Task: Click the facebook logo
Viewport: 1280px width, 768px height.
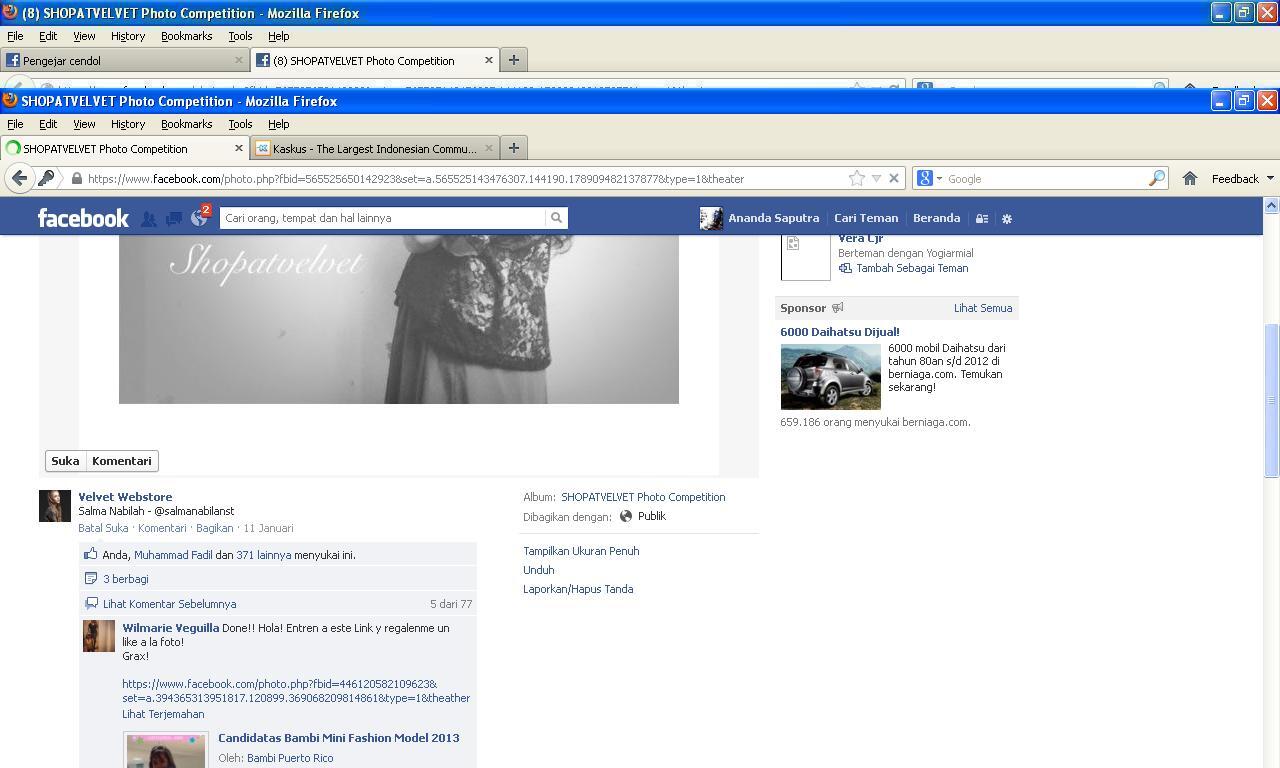Action: (83, 217)
